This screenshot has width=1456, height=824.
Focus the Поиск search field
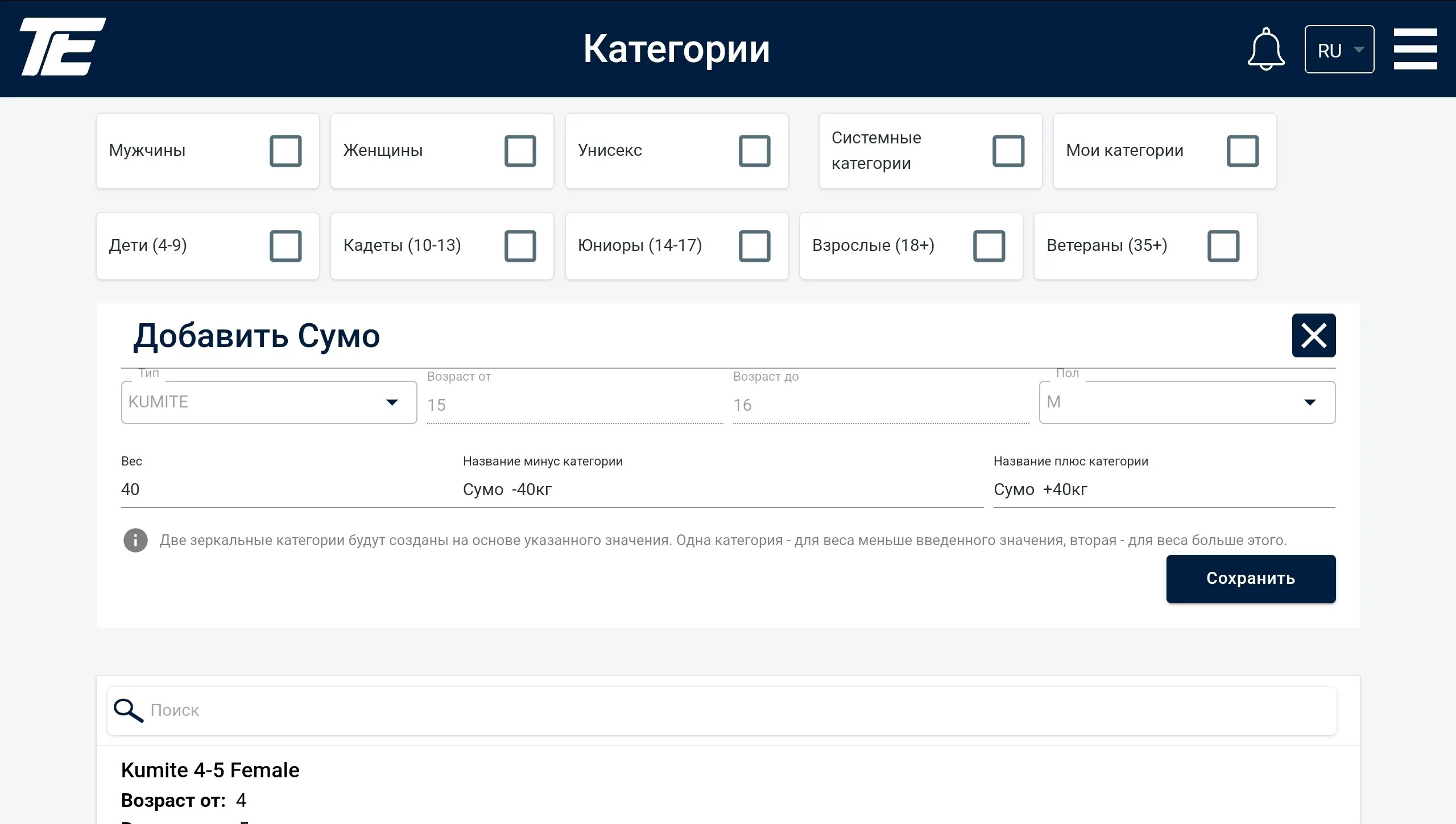pos(722,711)
